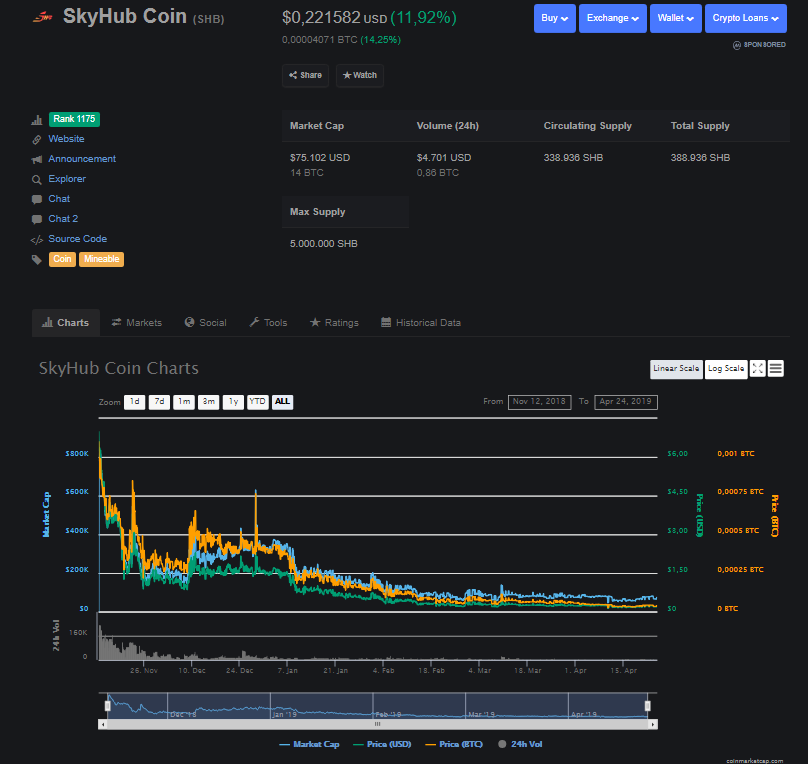The image size is (808, 764).
Task: Open the Explorer link
Action: (x=67, y=179)
